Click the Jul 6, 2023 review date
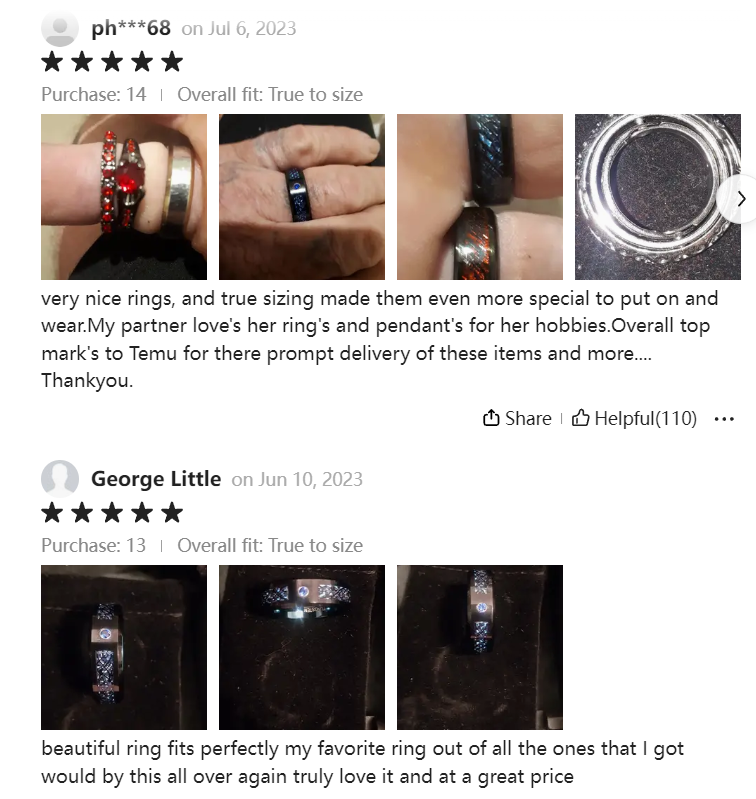 [250, 29]
